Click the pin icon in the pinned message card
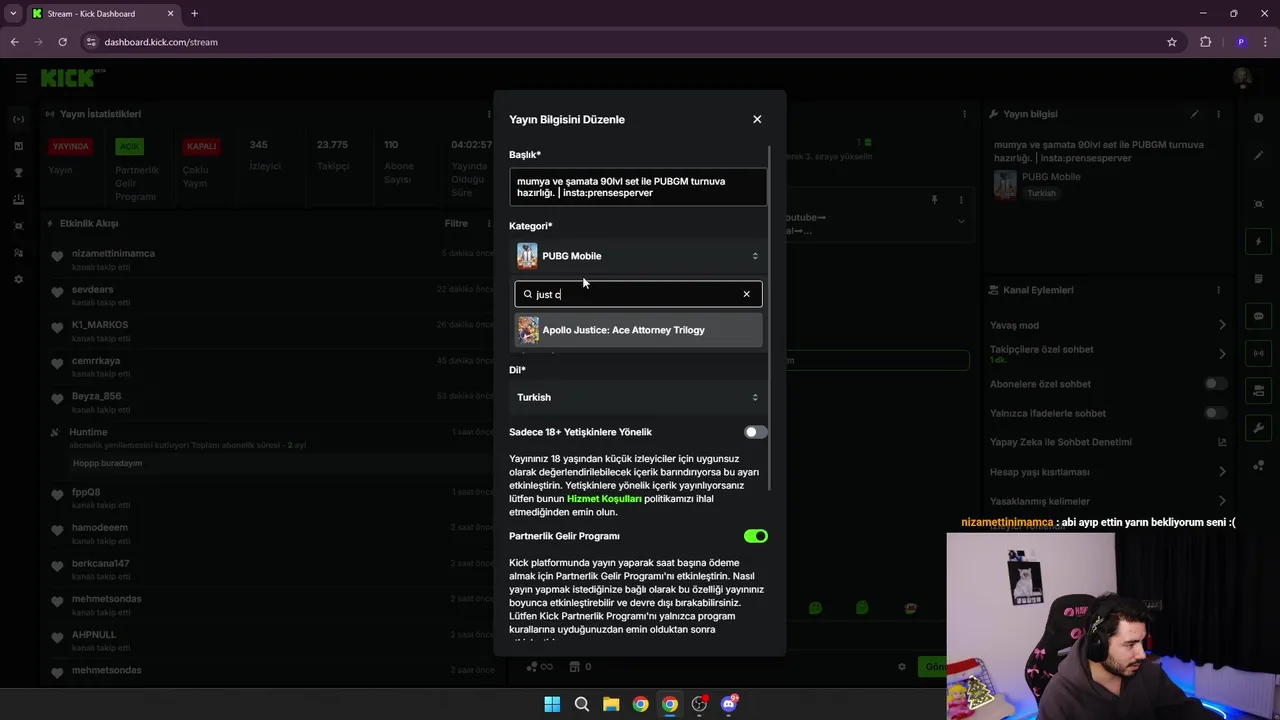 click(934, 200)
